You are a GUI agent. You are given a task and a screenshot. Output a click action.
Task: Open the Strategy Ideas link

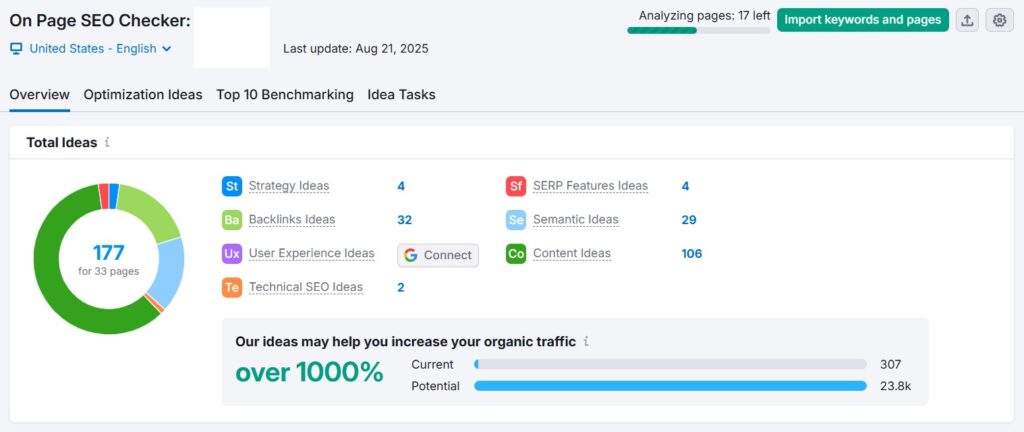[x=289, y=186]
